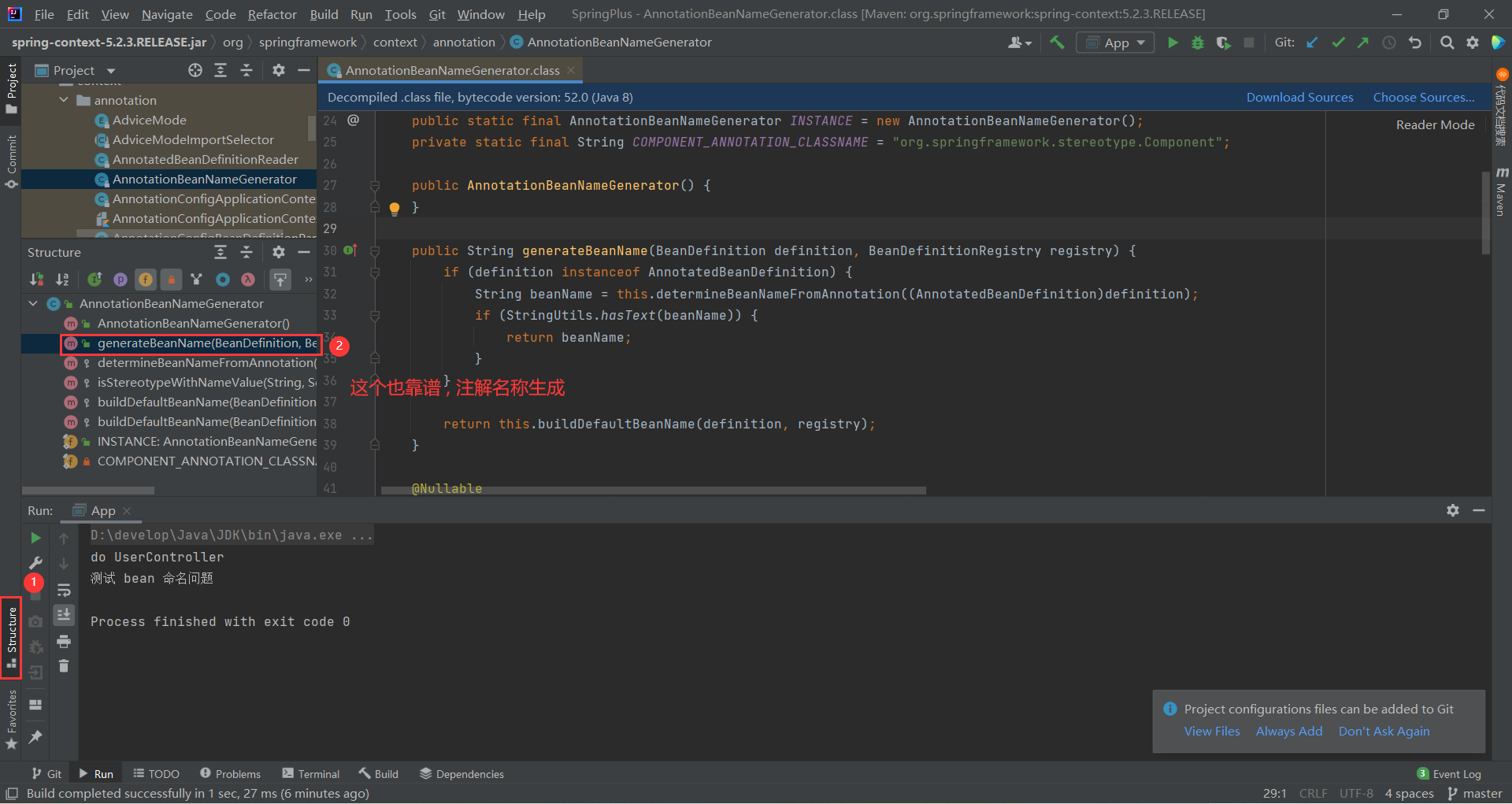Toggle Show Fields orange f button
The image size is (1512, 804).
tap(146, 280)
